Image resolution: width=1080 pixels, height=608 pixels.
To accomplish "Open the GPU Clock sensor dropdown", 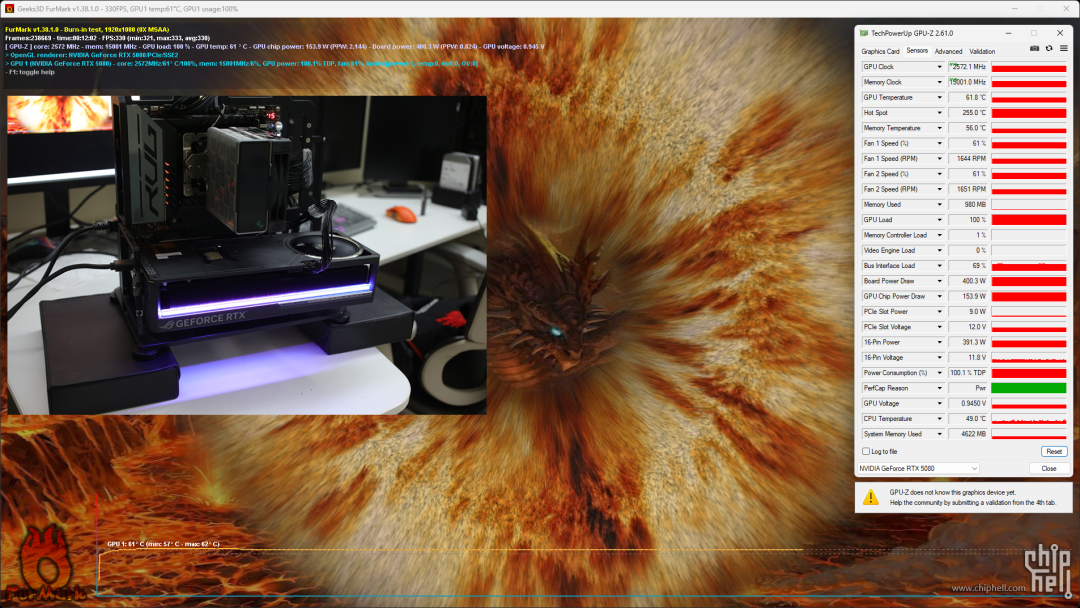I will click(x=939, y=67).
